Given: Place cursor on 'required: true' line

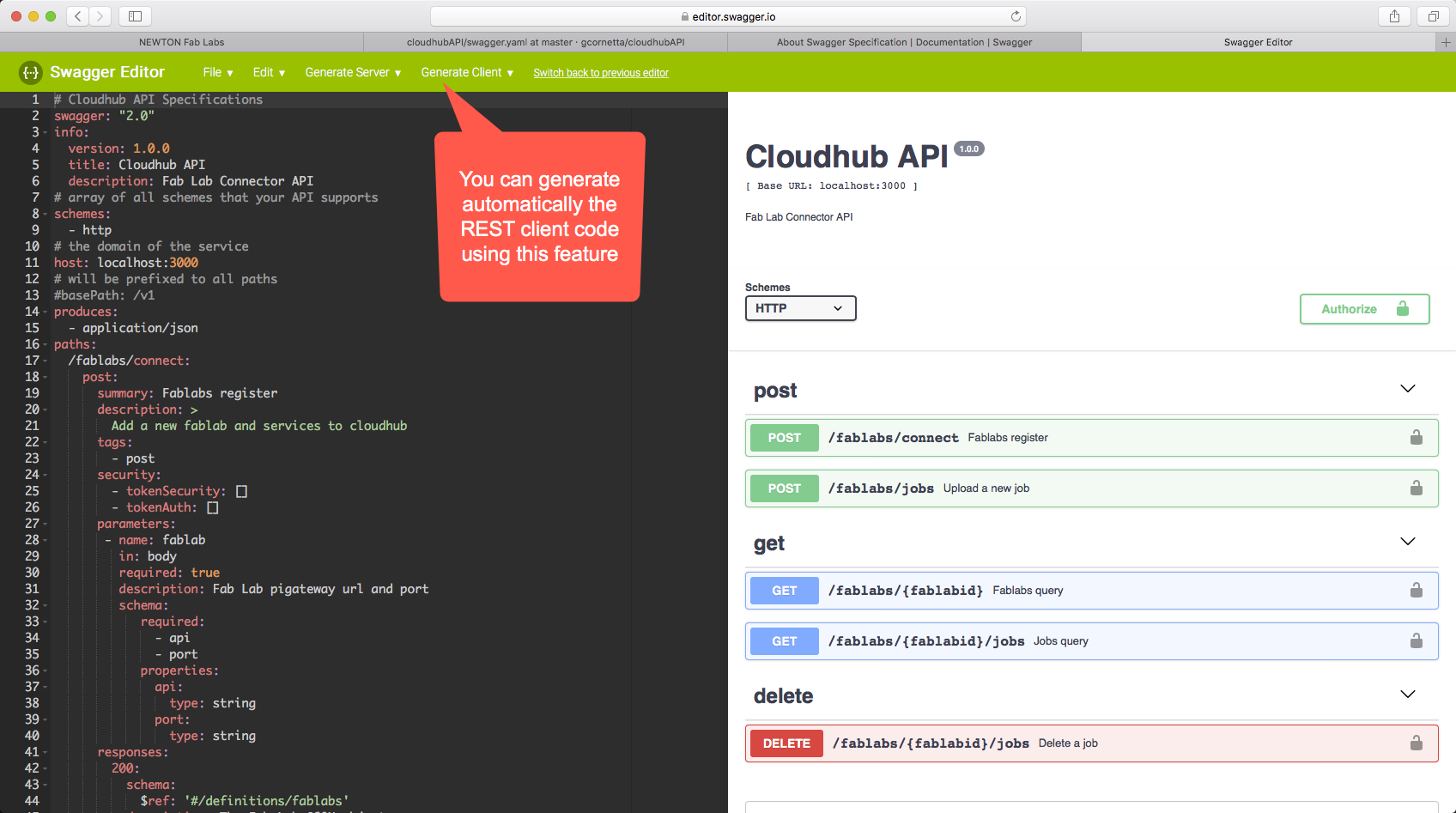Looking at the screenshot, I should pyautogui.click(x=169, y=573).
